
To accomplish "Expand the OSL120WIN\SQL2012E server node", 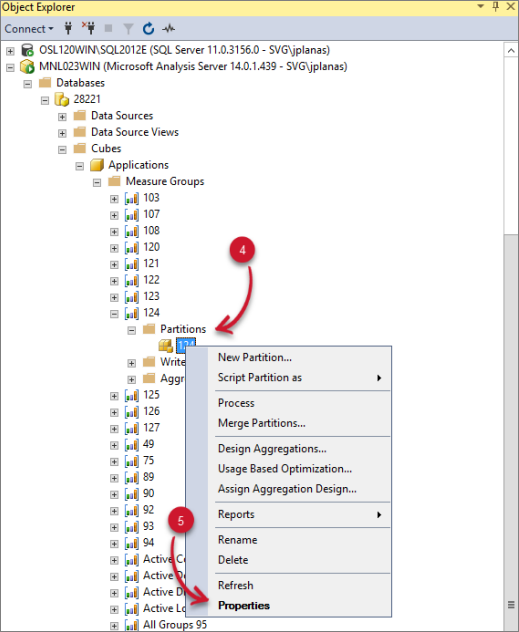I will pos(10,51).
